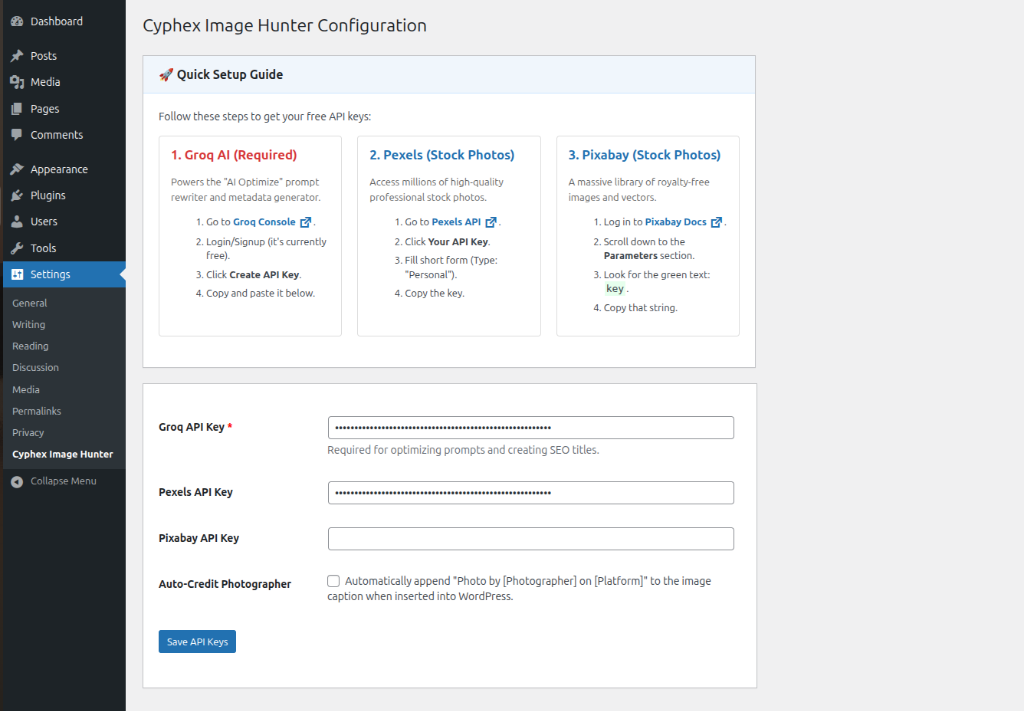Open the Pexels API link

tap(456, 222)
